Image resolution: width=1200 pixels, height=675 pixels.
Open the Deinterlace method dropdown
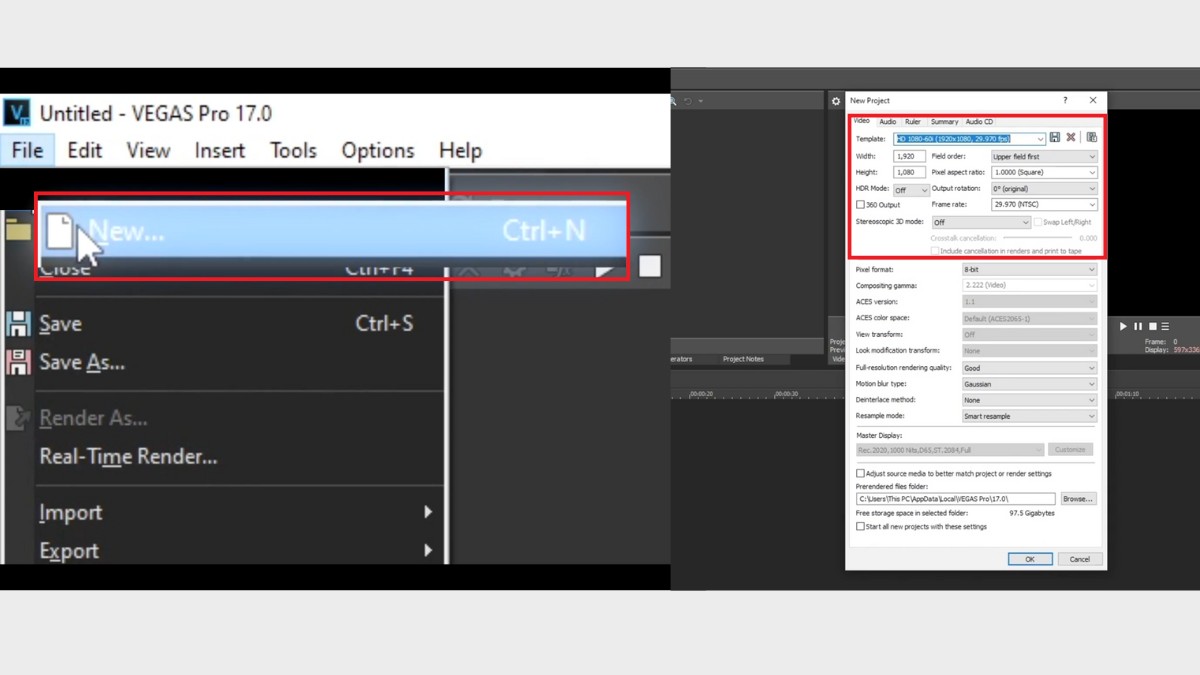pyautogui.click(x=1029, y=400)
